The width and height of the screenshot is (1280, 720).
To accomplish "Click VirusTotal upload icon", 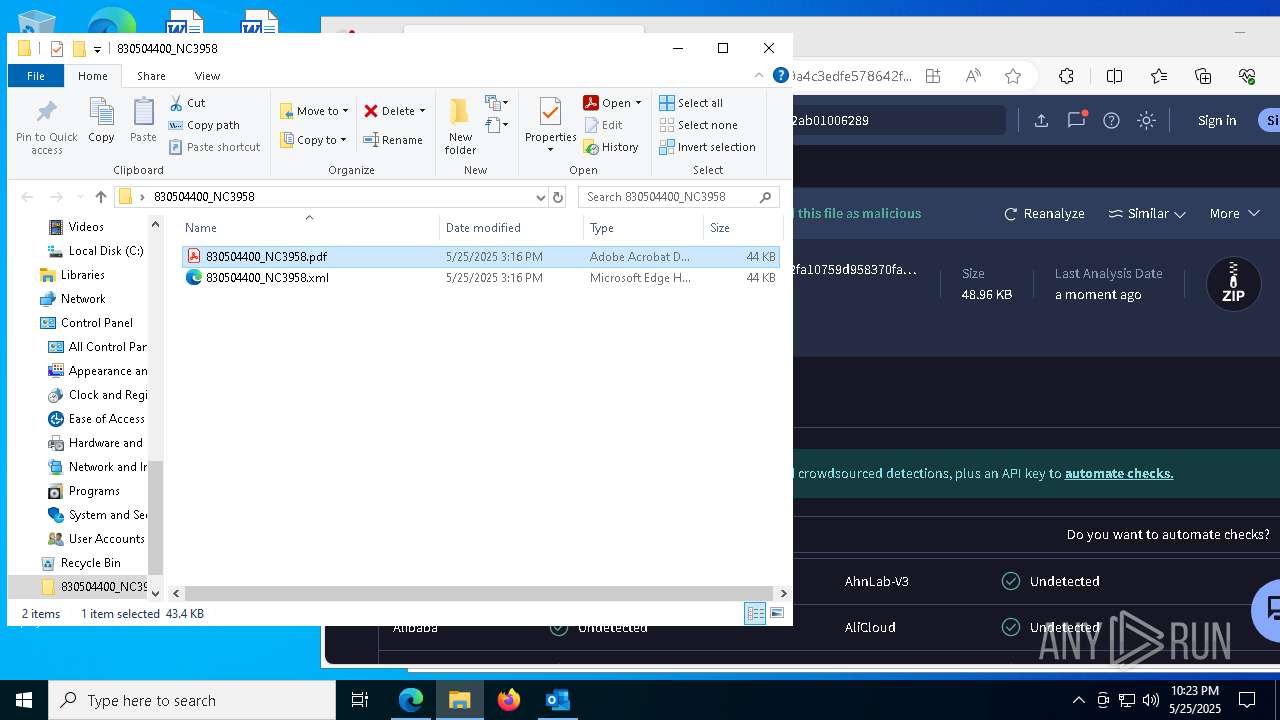I will 1041,120.
